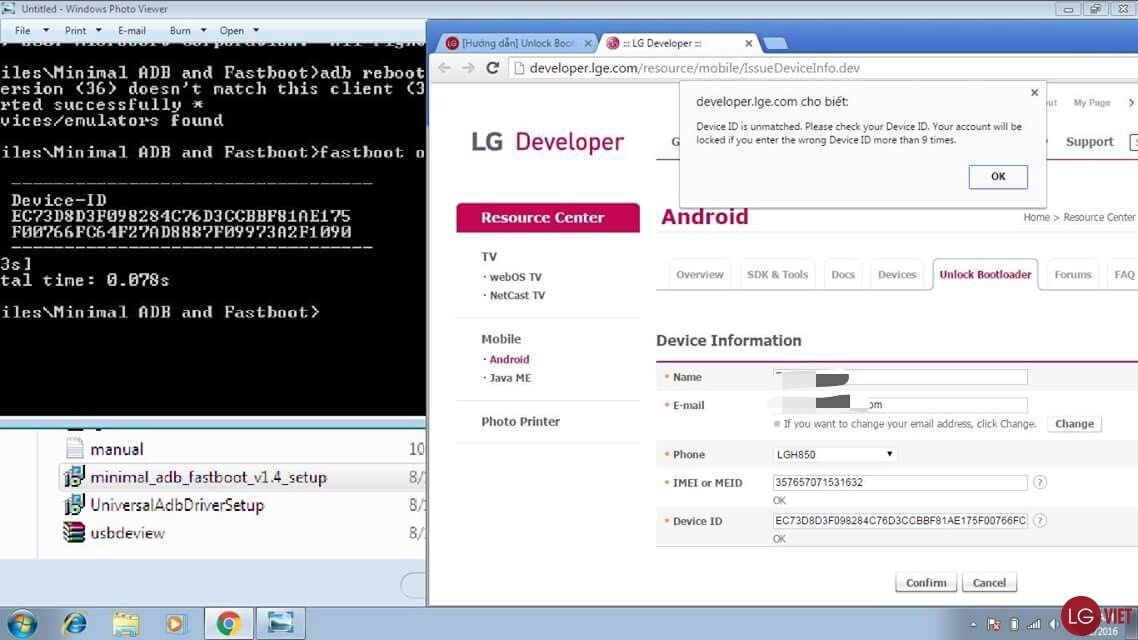Open Internet Explorer from the taskbar
The image size is (1138, 640).
click(x=74, y=624)
